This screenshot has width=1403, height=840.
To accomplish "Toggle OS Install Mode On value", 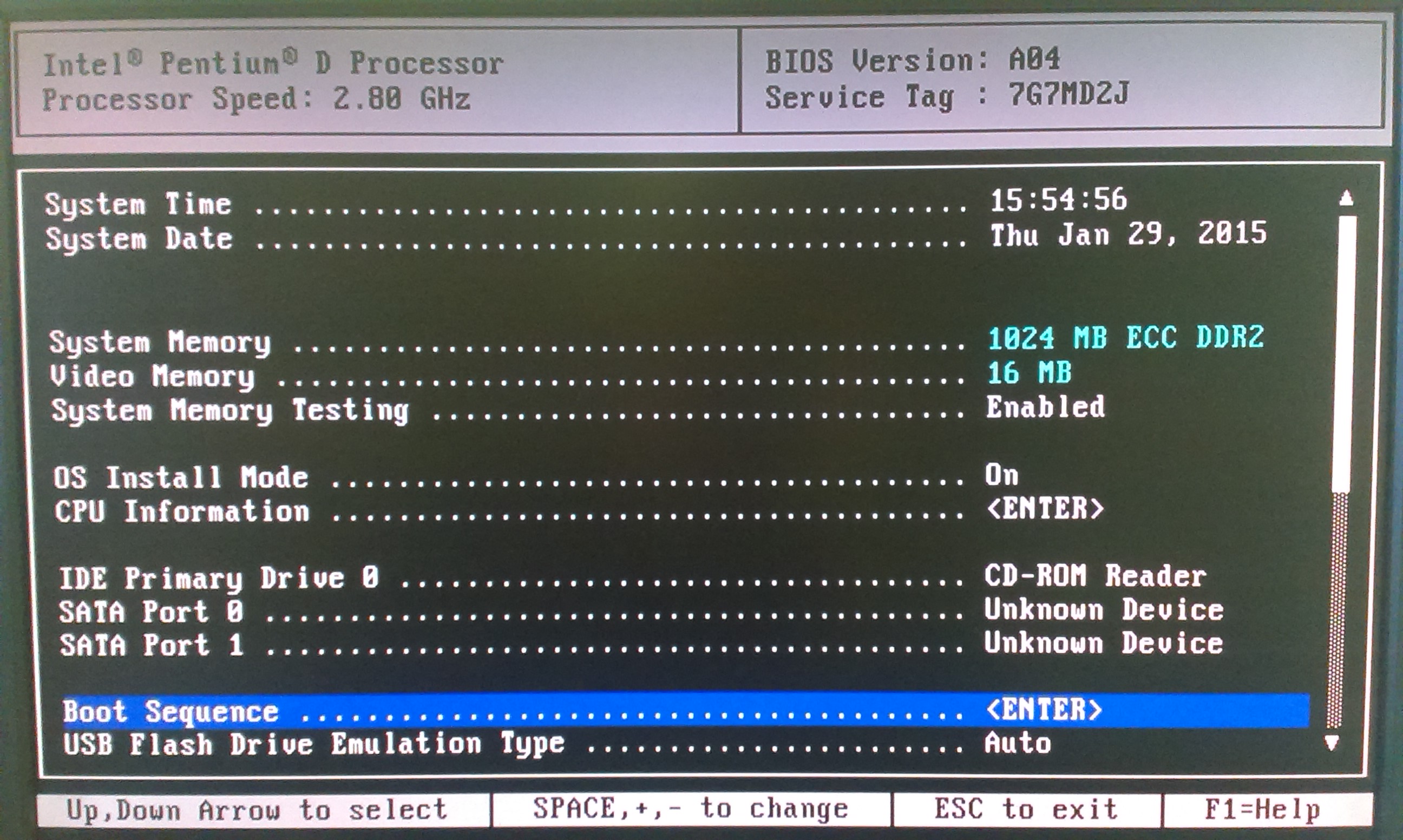I will (1001, 475).
